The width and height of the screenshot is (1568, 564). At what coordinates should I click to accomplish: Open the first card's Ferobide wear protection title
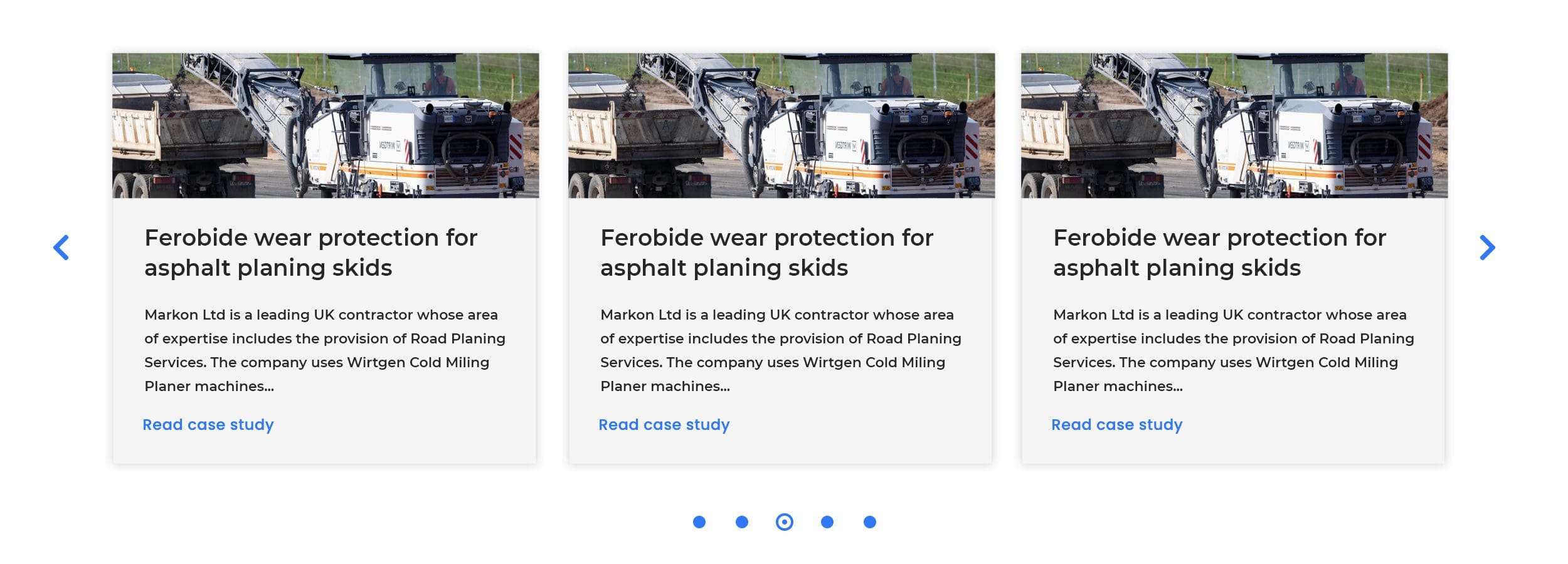[310, 253]
